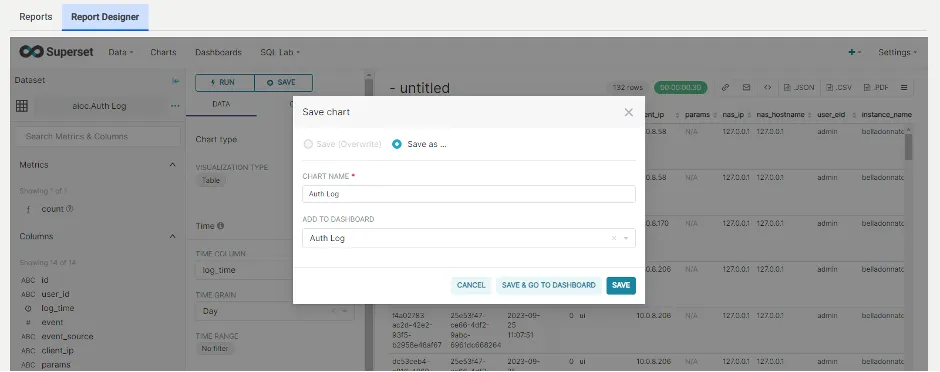Switch to the Reports tab
The image size is (940, 372).
click(x=35, y=17)
